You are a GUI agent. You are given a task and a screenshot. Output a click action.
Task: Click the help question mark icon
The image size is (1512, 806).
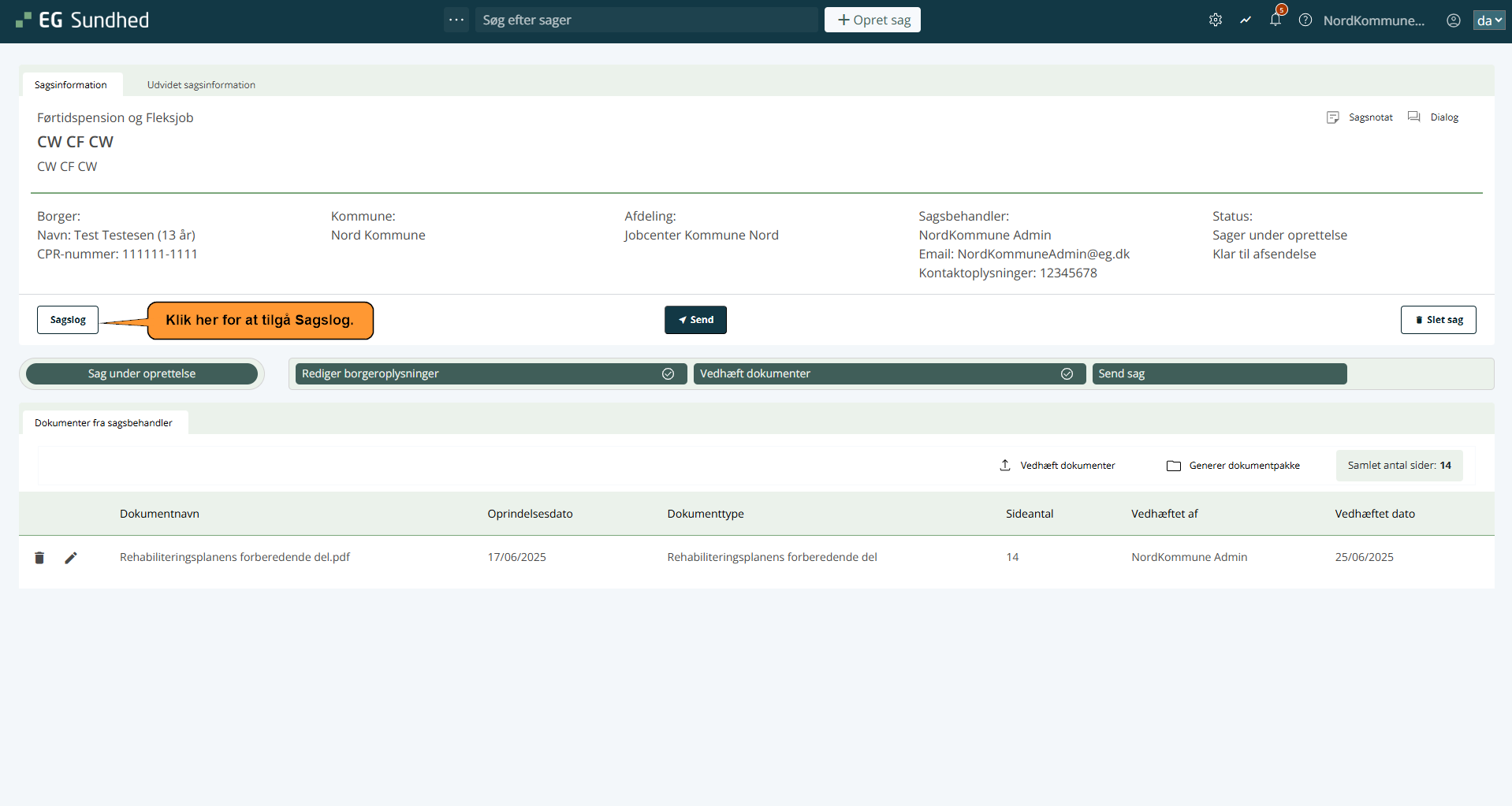coord(1305,20)
